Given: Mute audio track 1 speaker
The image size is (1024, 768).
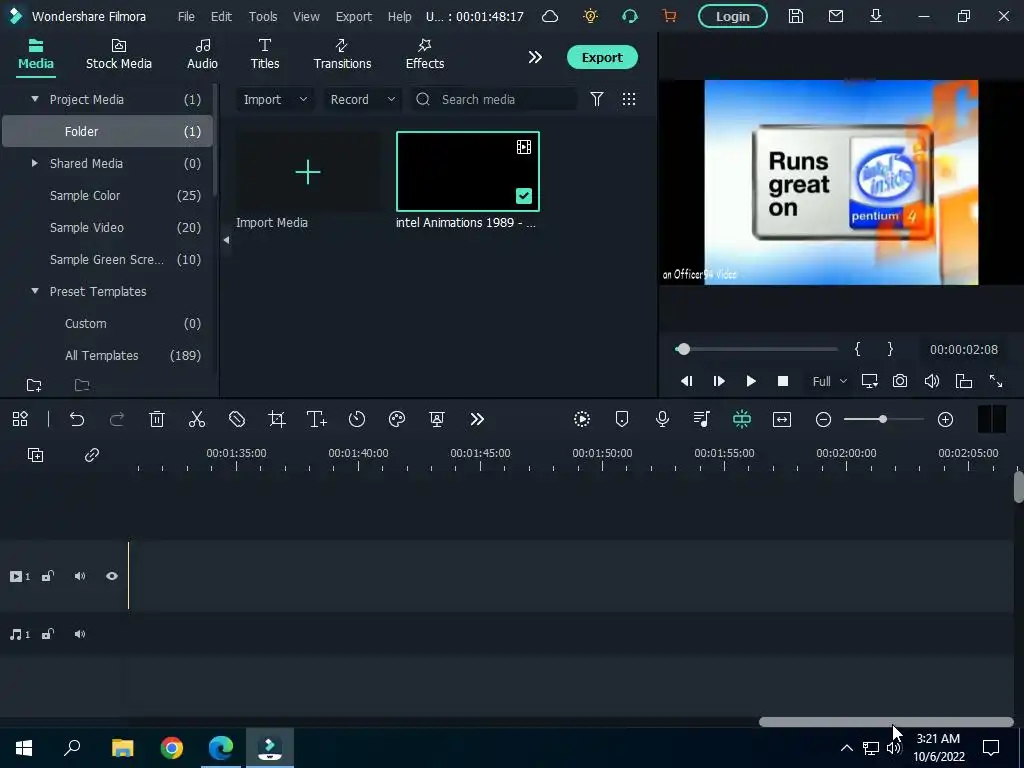Looking at the screenshot, I should [x=80, y=634].
